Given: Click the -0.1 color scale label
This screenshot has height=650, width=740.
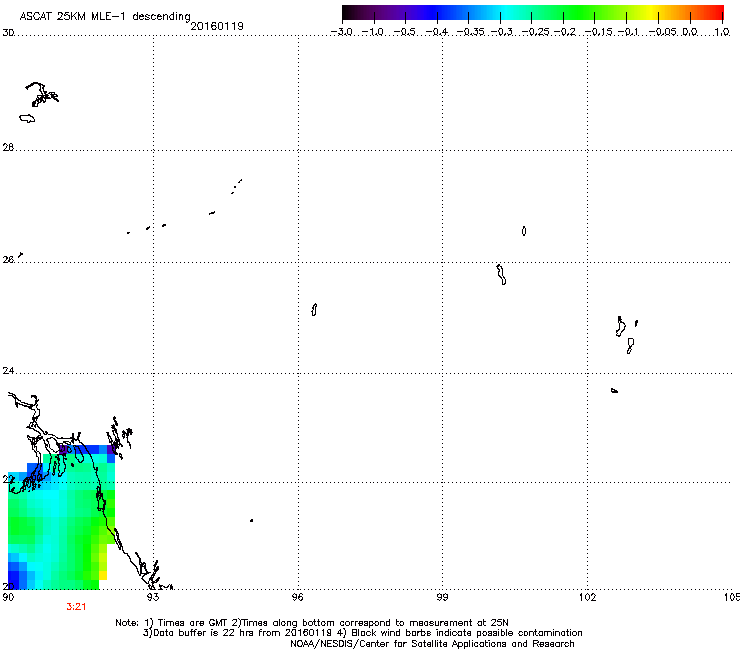Looking at the screenshot, I should (x=628, y=32).
